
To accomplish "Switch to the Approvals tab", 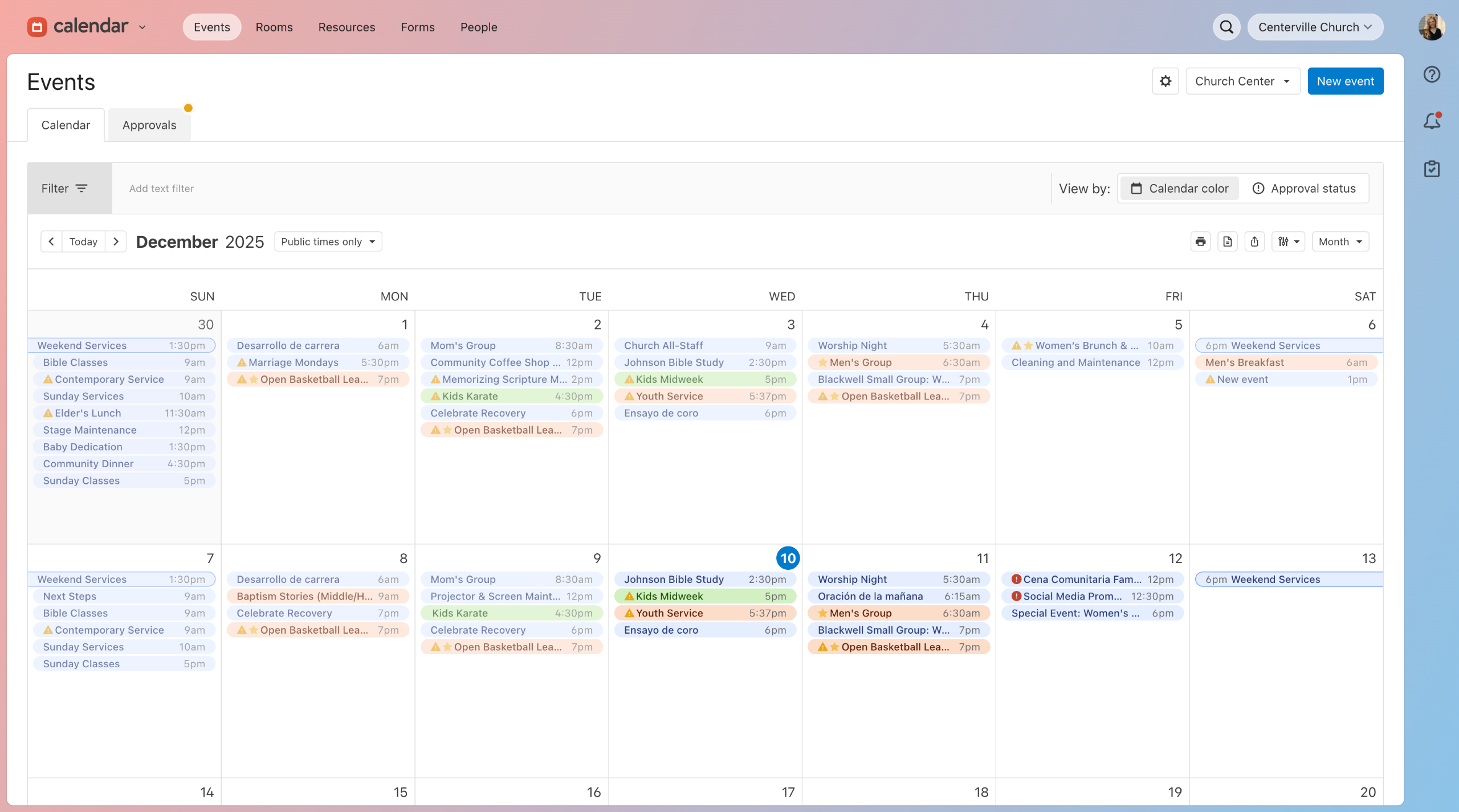I will [149, 125].
